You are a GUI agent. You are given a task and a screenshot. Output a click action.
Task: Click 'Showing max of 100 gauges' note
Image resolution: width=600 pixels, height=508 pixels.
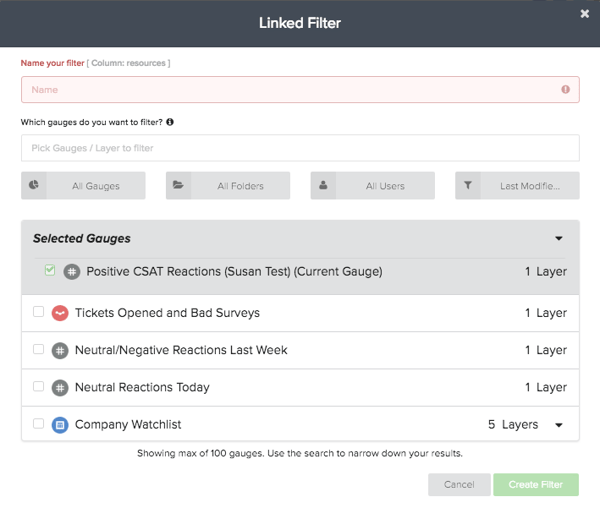pyautogui.click(x=300, y=453)
